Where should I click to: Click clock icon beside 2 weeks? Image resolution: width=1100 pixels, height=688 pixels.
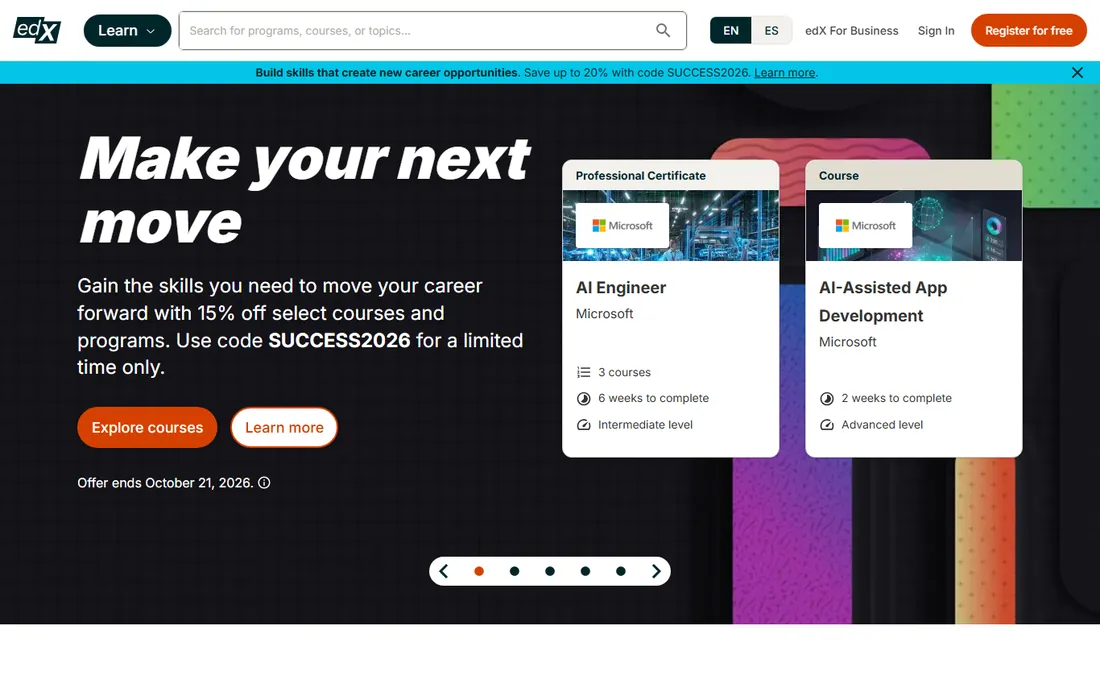[827, 398]
